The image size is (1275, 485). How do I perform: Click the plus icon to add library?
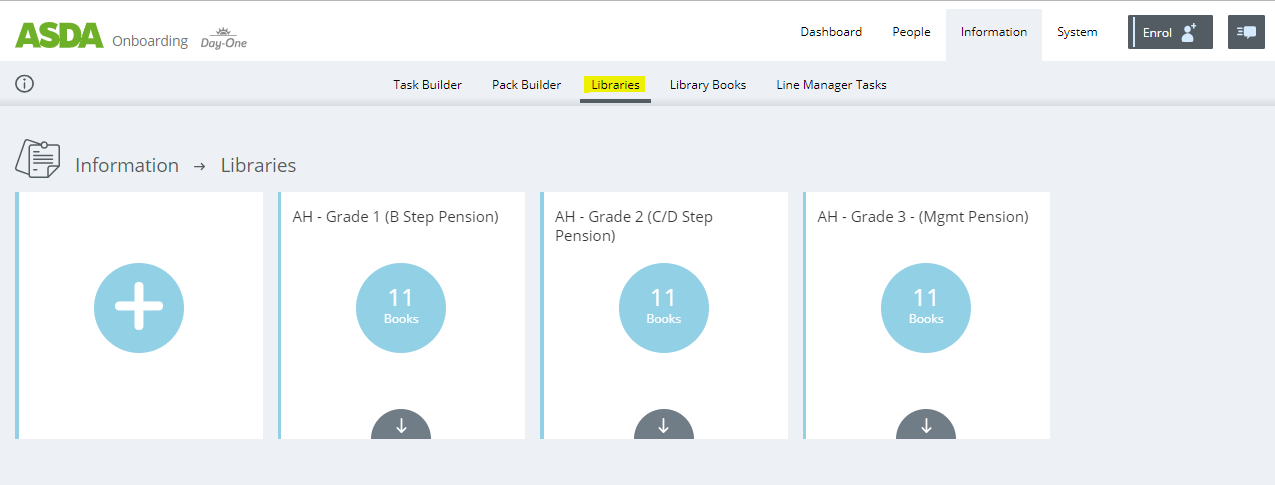tap(139, 306)
